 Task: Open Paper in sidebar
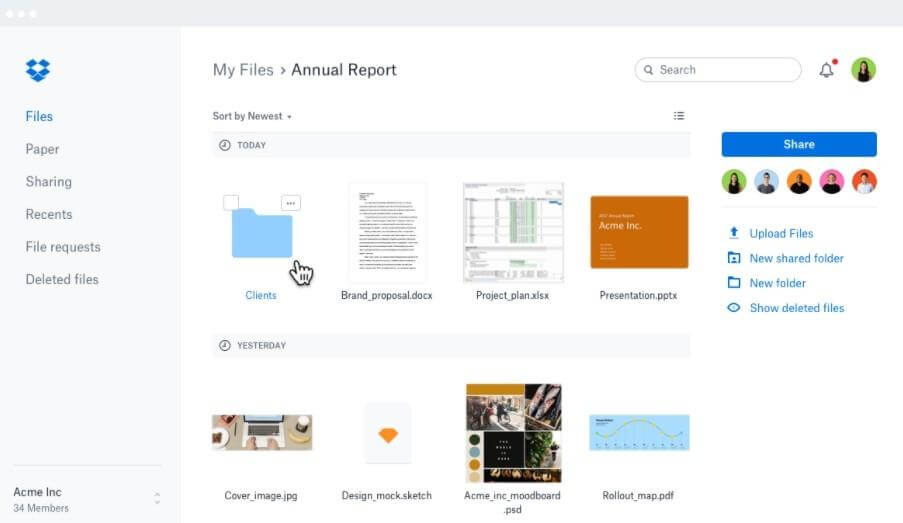tap(42, 149)
